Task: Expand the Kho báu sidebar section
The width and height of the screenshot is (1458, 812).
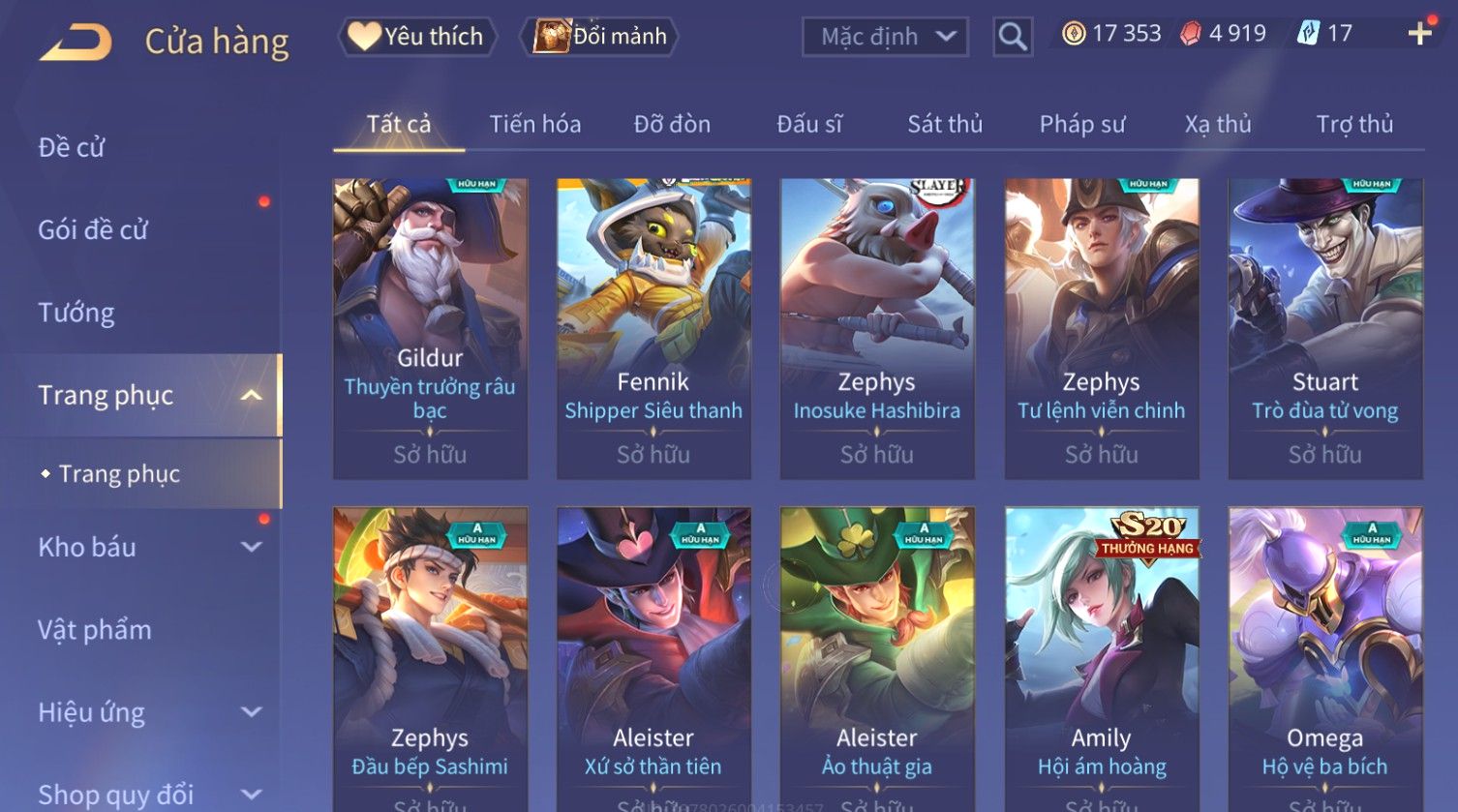Action: point(141,547)
